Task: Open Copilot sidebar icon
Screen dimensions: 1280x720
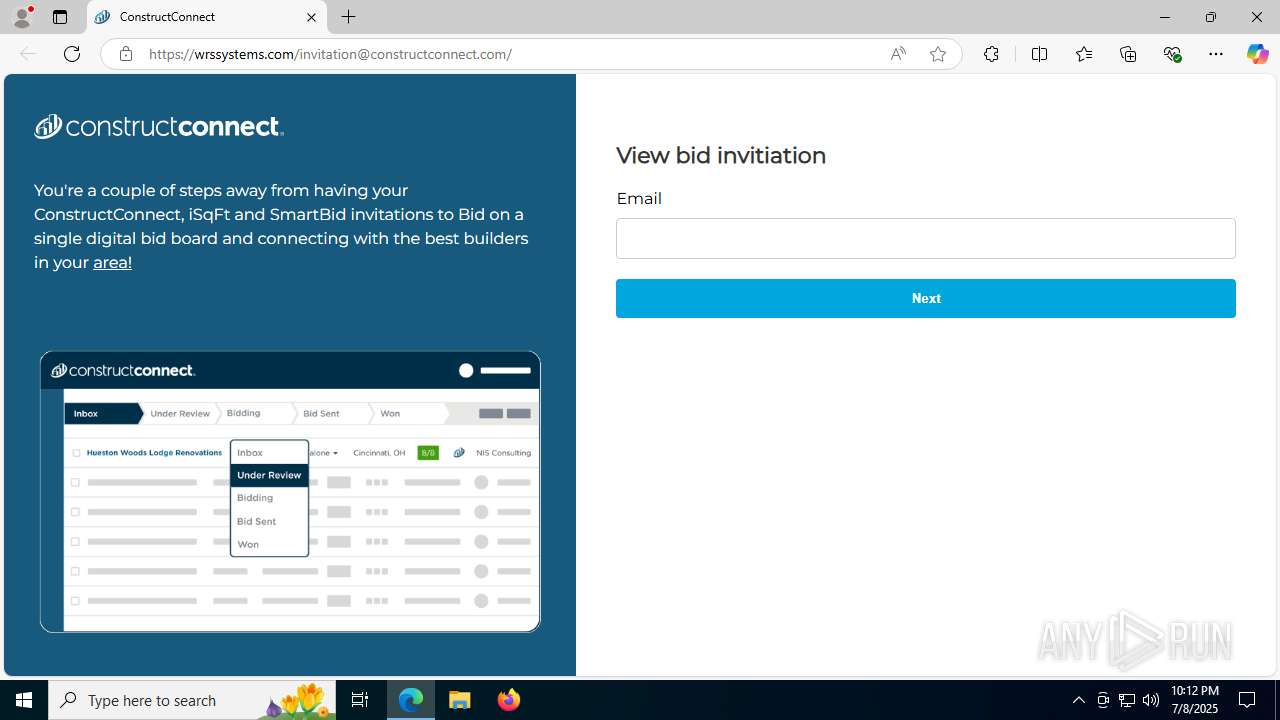Action: tap(1257, 54)
